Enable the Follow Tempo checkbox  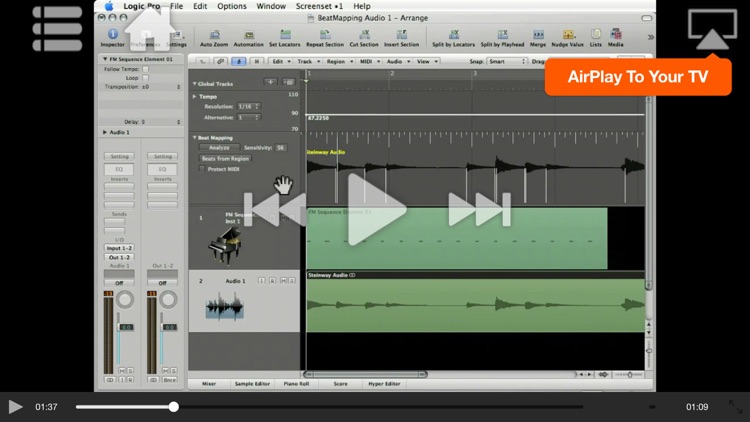(145, 69)
